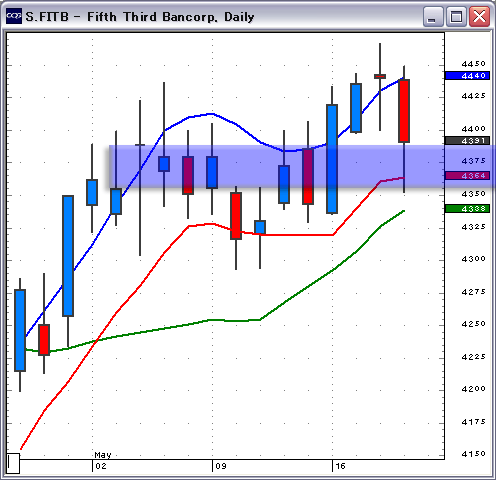Click the 4150 price scale value
The width and height of the screenshot is (496, 480).
click(473, 454)
